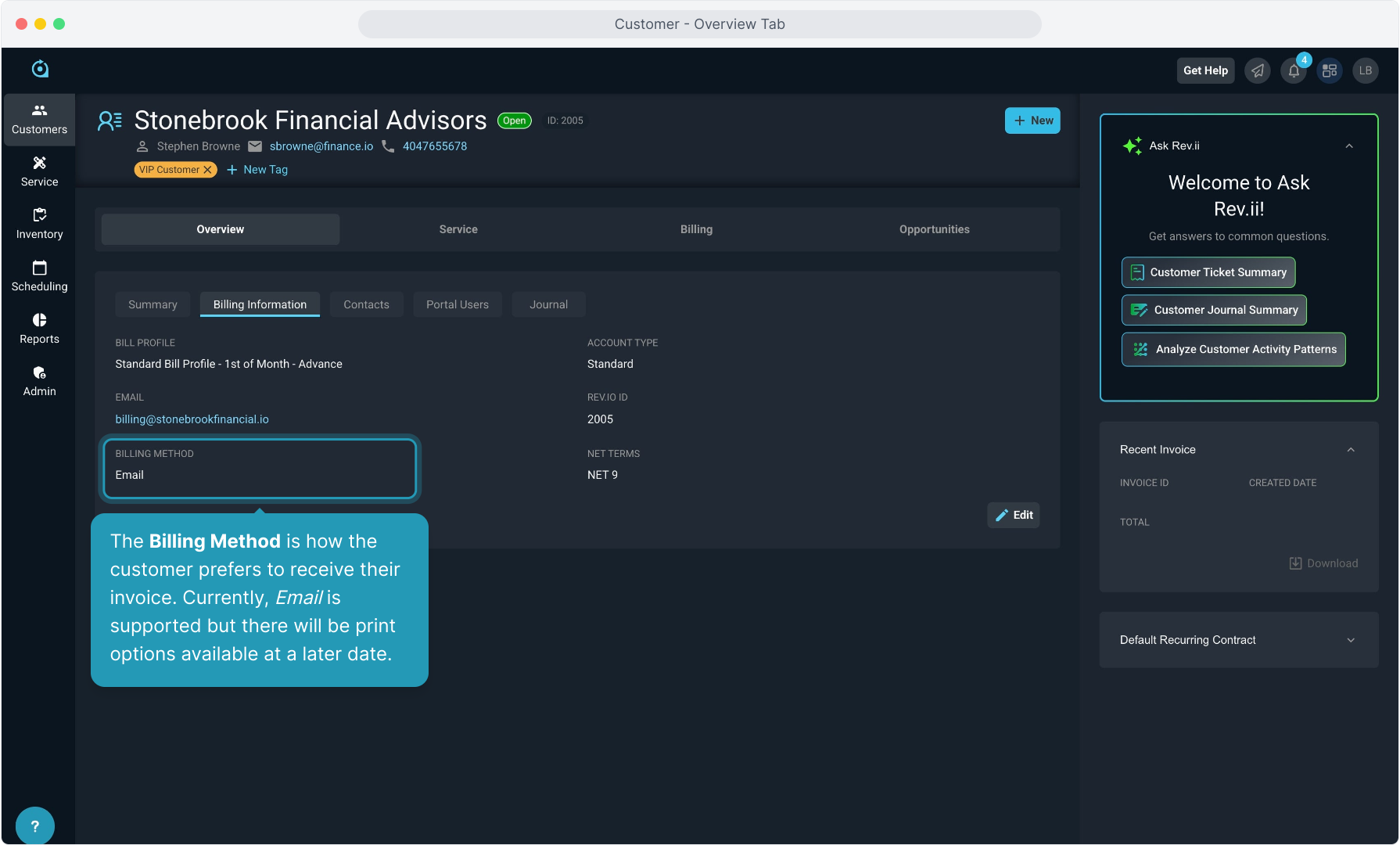Open the dashboard widgets icon in header
This screenshot has height=845, width=1400.
coord(1330,71)
